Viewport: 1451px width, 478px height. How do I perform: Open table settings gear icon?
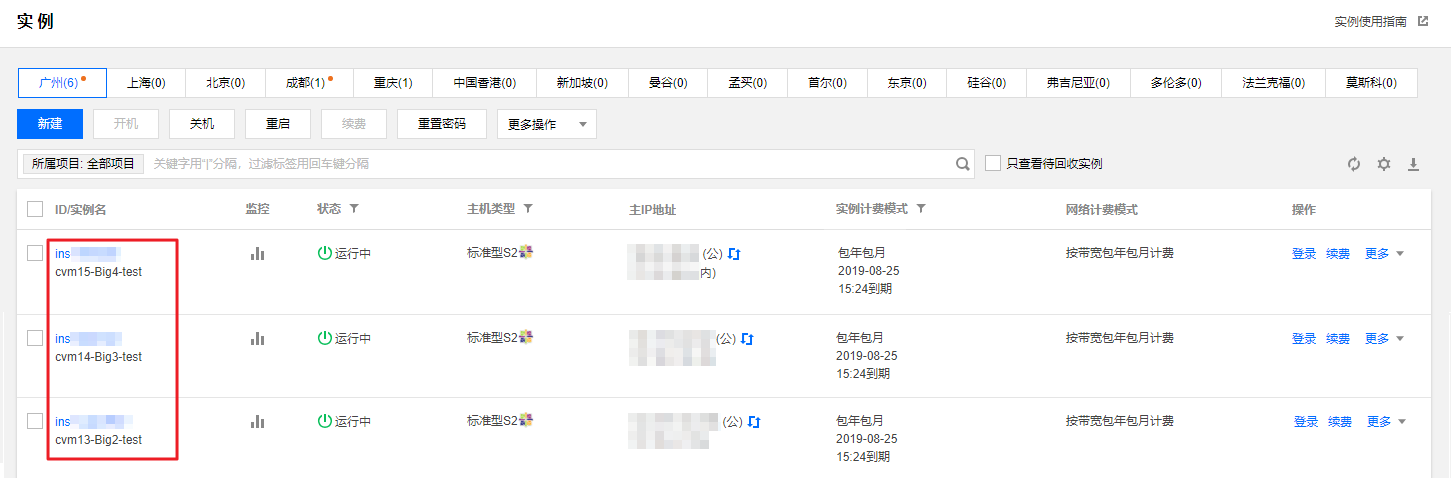(x=1384, y=164)
